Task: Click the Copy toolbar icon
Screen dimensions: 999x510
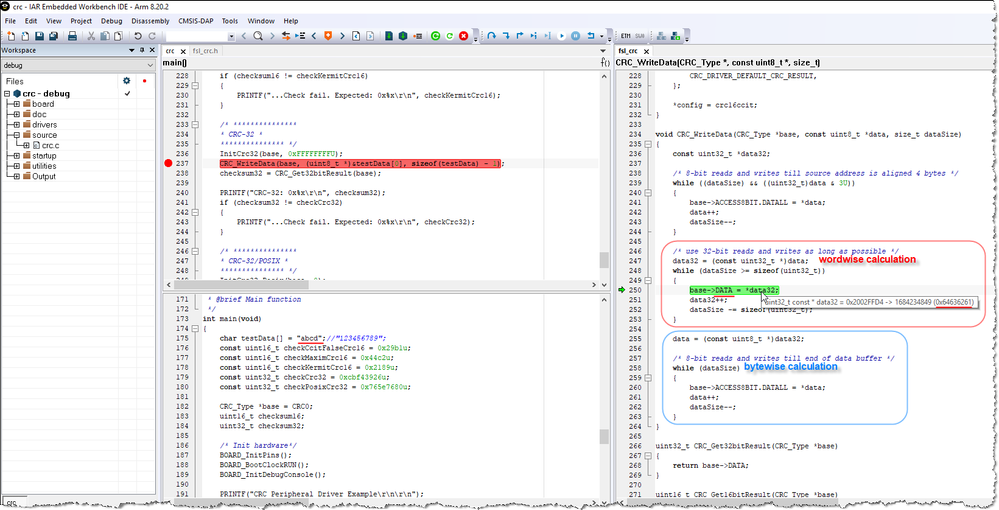Action: pyautogui.click(x=104, y=36)
